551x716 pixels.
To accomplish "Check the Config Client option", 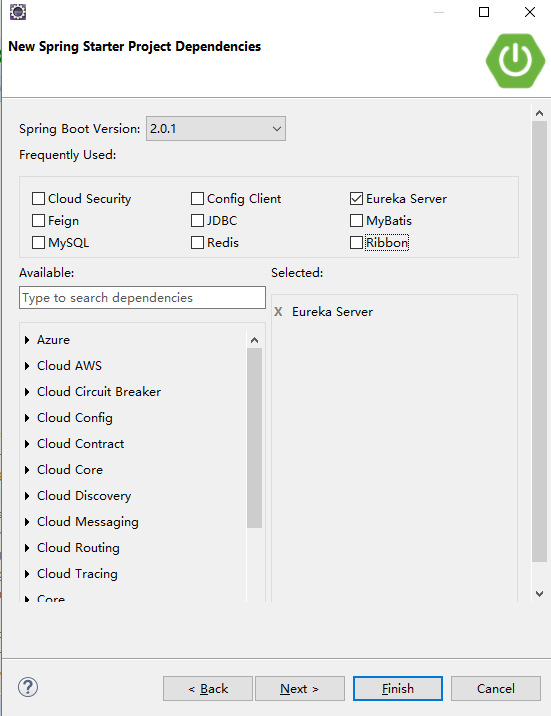I will pos(197,199).
